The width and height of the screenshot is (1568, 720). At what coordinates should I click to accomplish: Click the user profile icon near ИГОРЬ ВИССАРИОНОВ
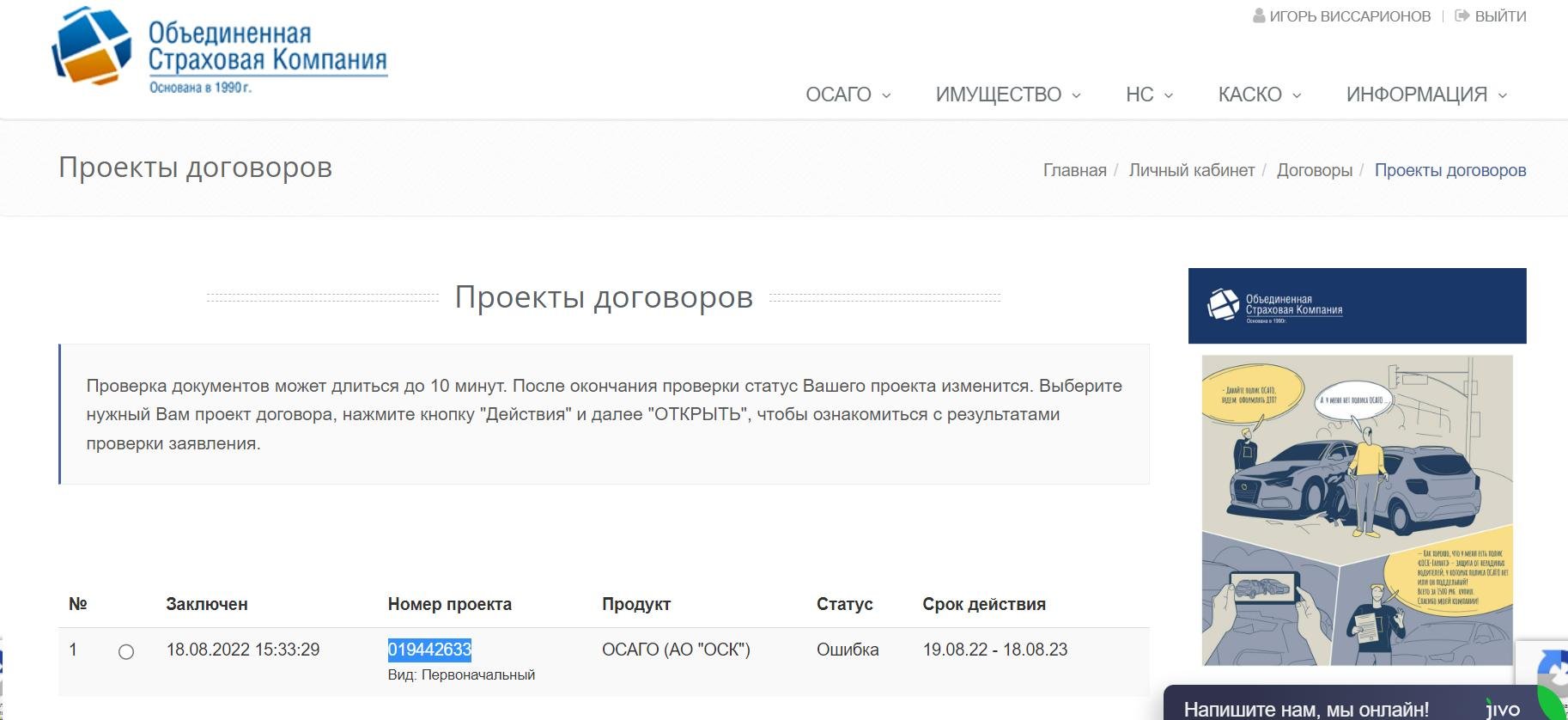point(1259,16)
